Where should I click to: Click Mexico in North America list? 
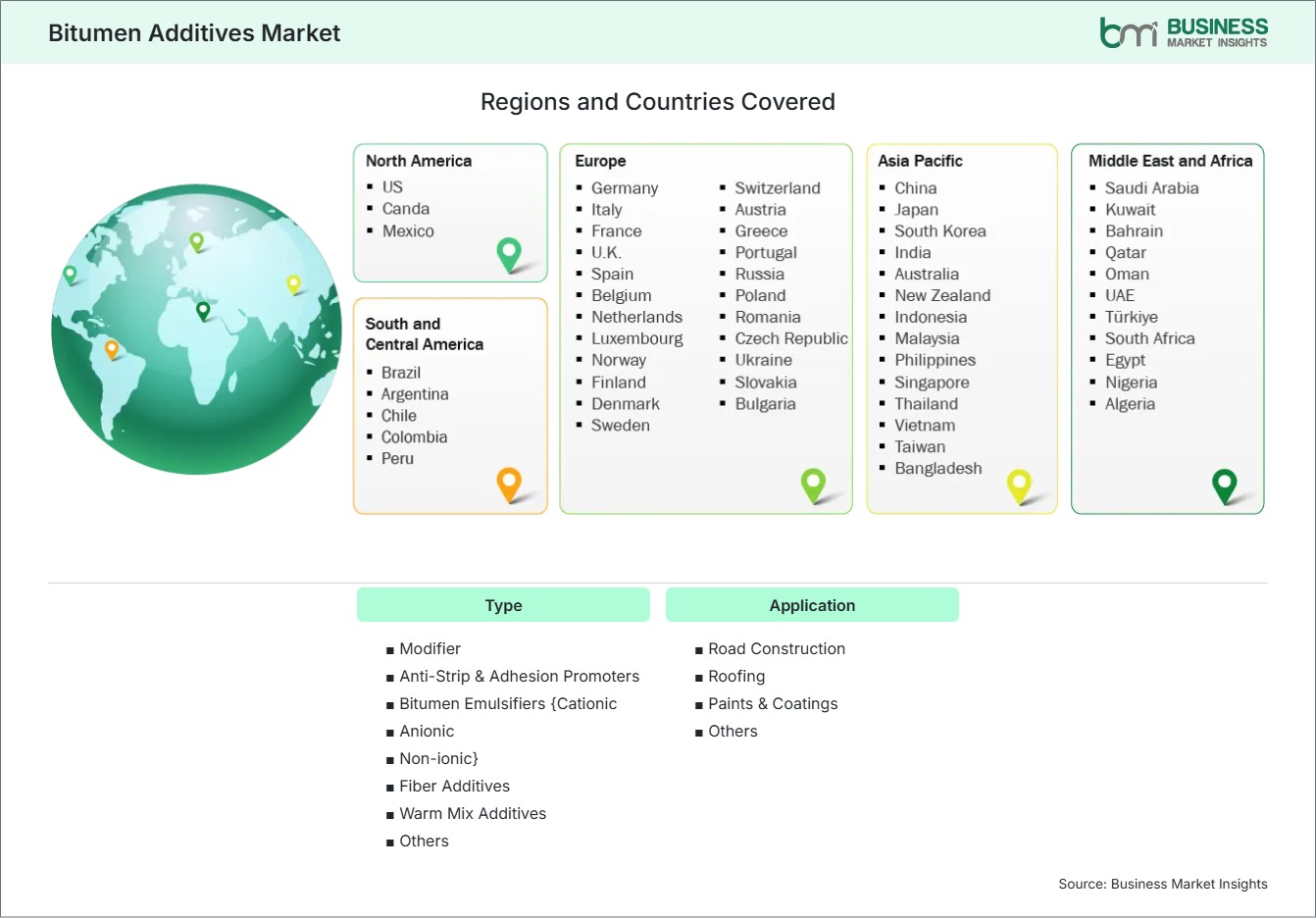coord(408,231)
